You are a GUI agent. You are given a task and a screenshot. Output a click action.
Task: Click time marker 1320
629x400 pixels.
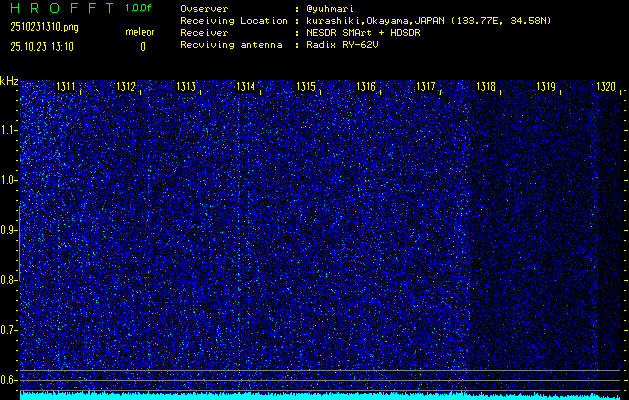click(606, 87)
